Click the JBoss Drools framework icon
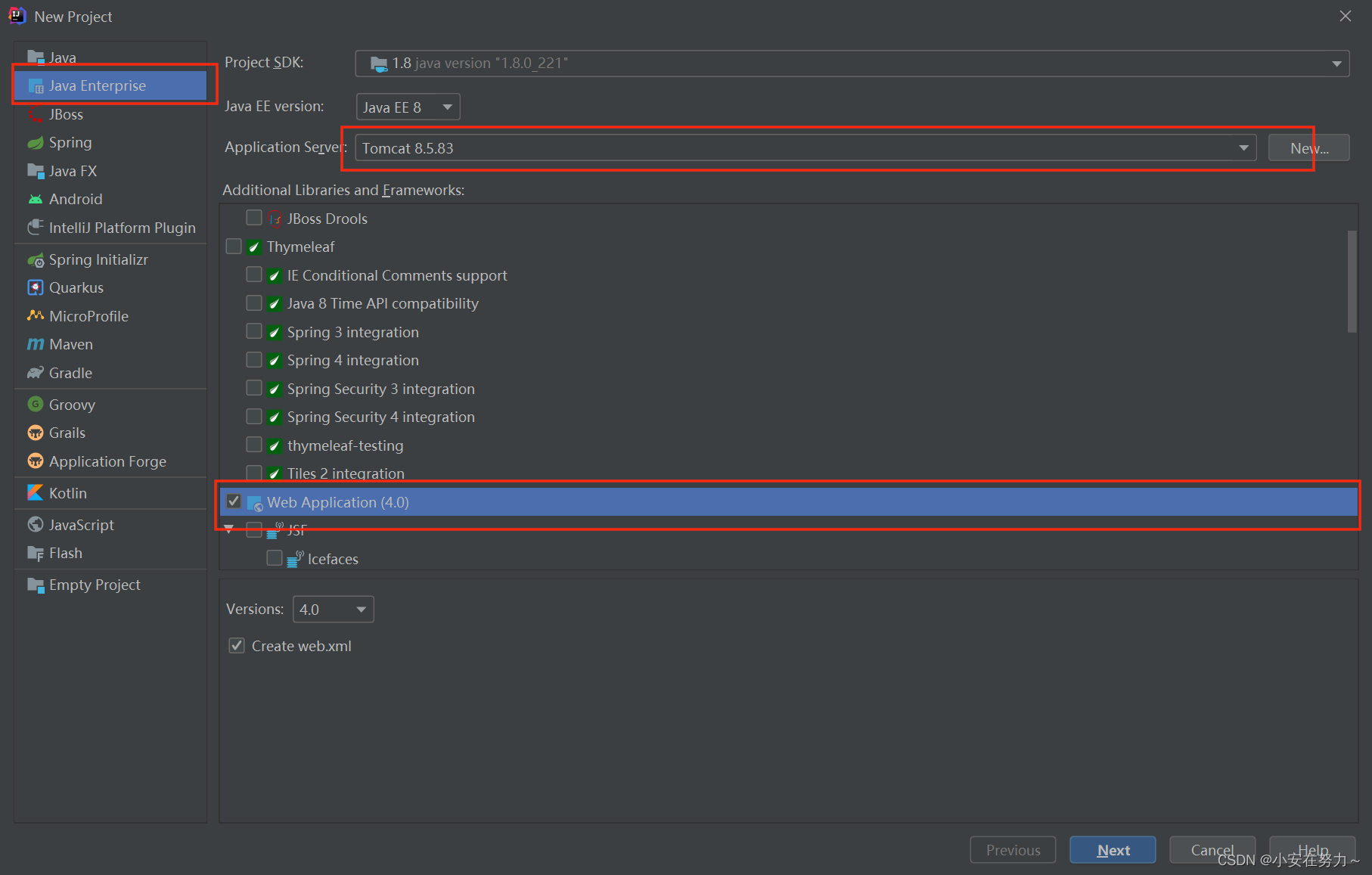 275,219
